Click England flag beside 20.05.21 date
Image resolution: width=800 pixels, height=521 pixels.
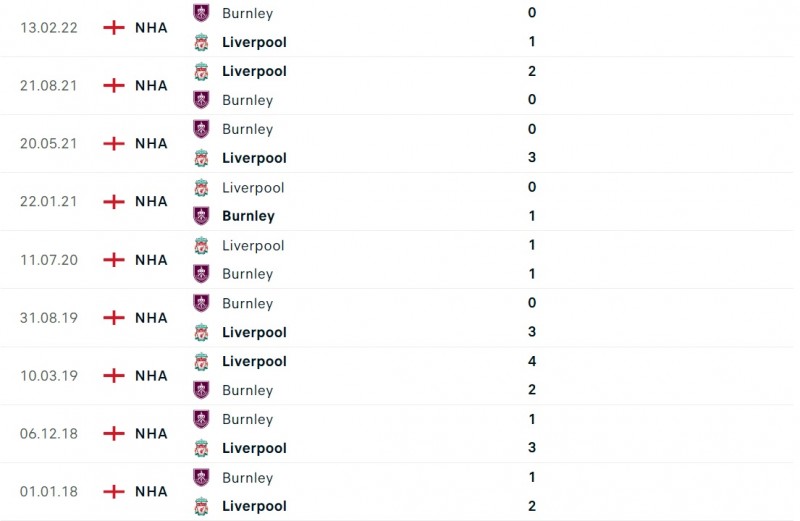pos(114,143)
